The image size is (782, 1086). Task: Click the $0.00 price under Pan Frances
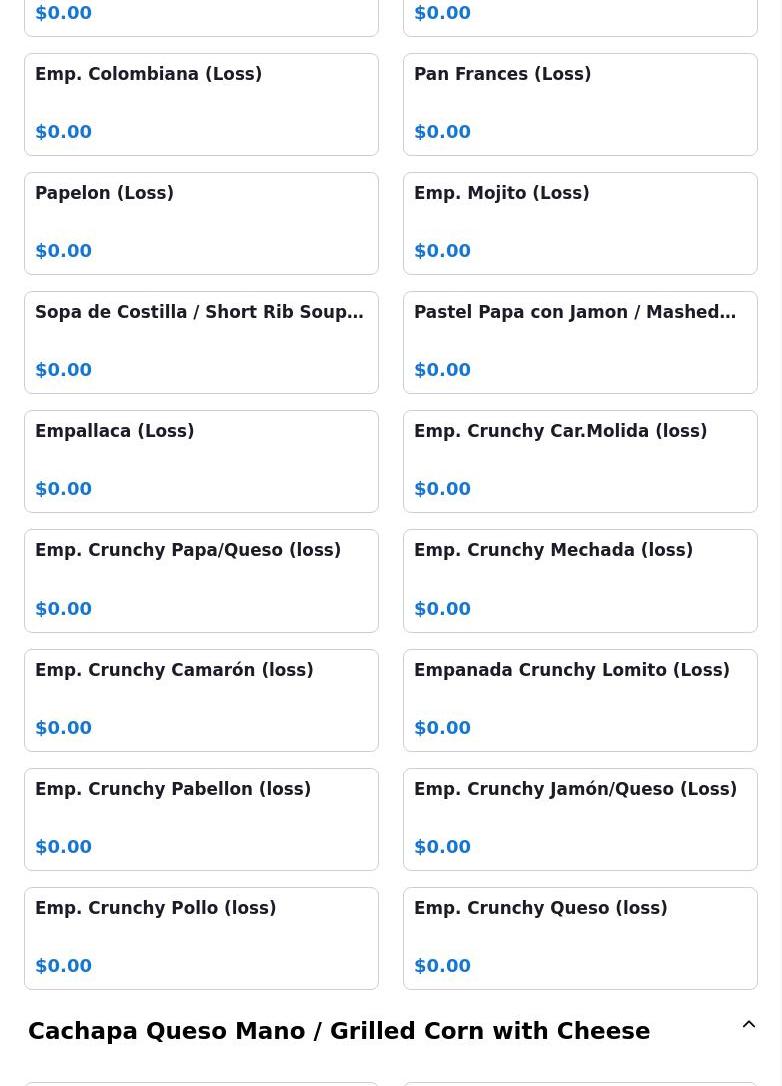pos(443,132)
